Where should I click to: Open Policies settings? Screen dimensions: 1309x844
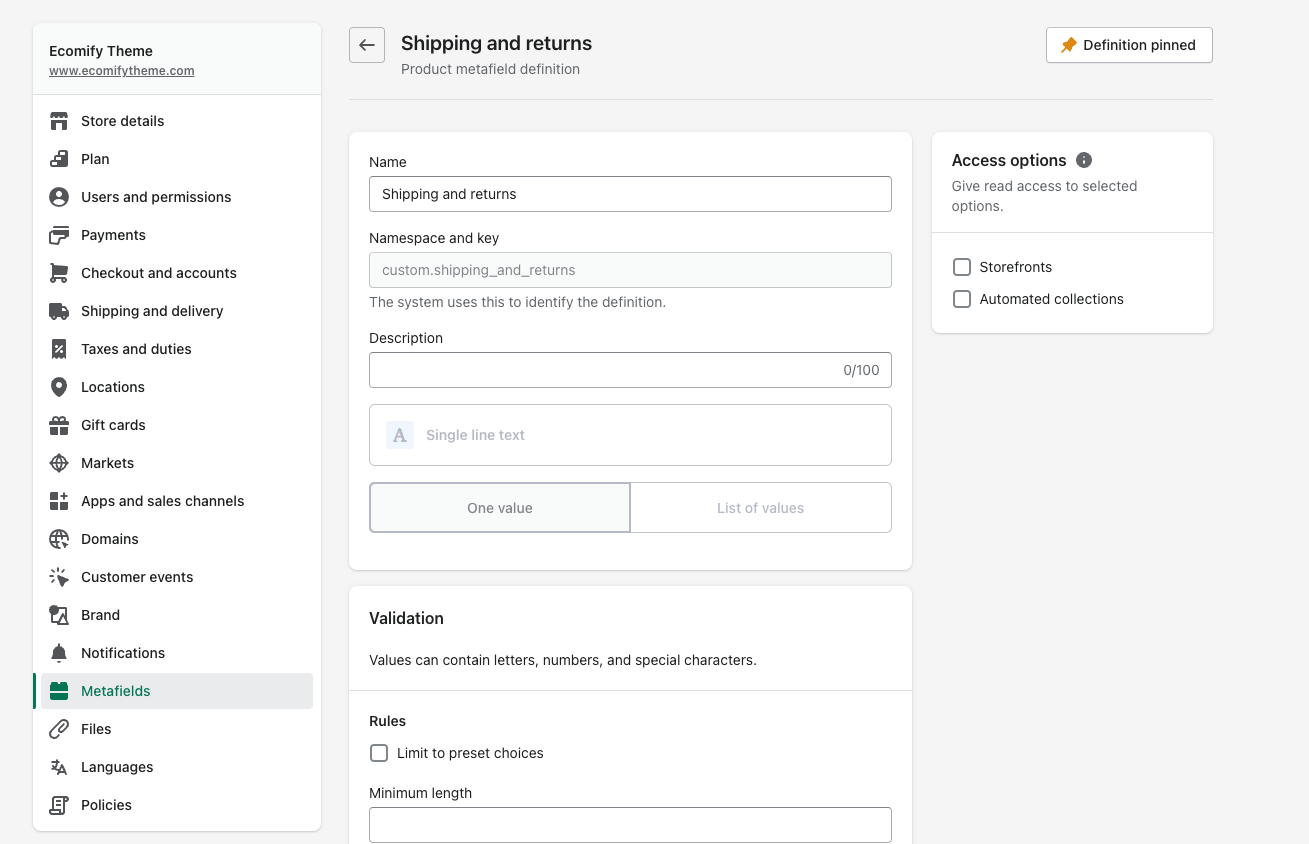(177, 805)
